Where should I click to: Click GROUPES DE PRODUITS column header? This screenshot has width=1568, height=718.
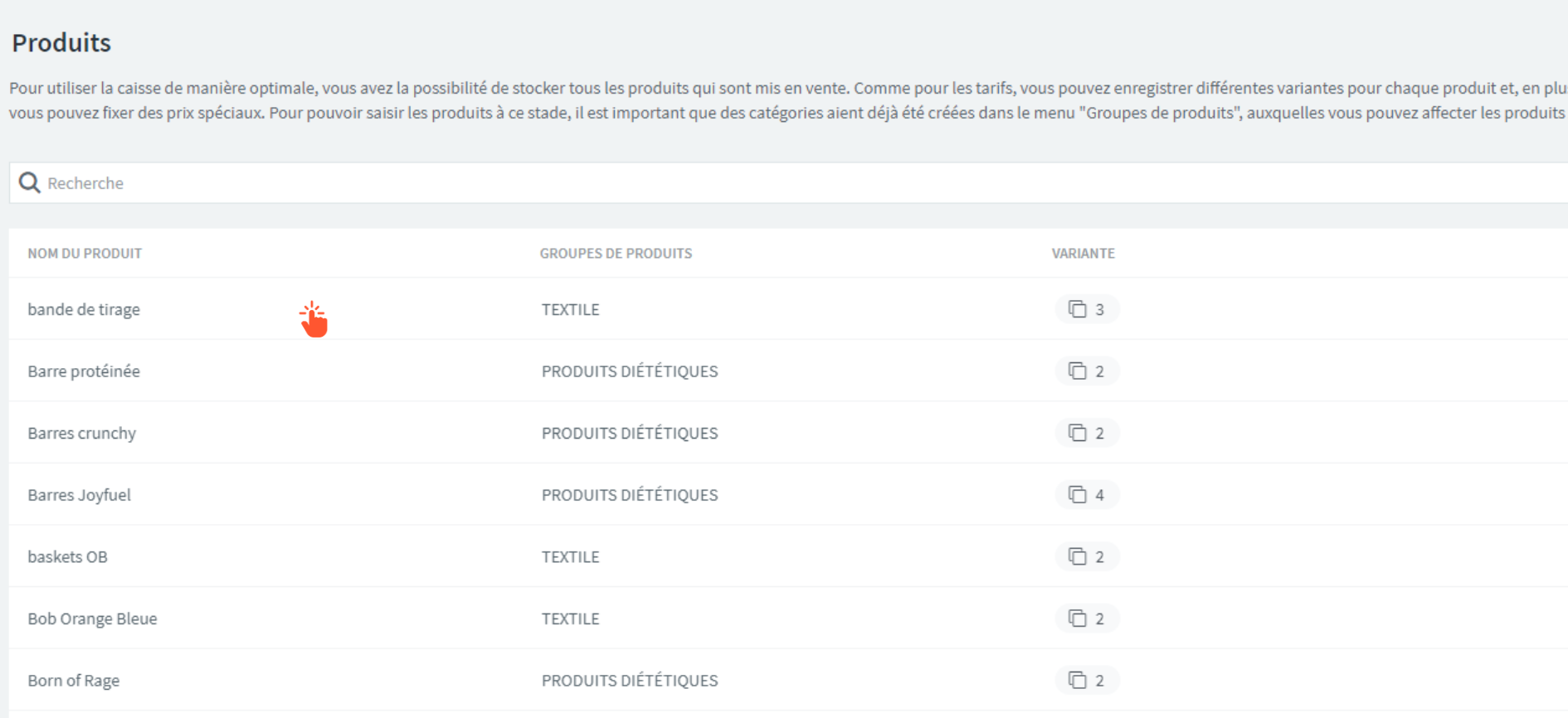[616, 253]
